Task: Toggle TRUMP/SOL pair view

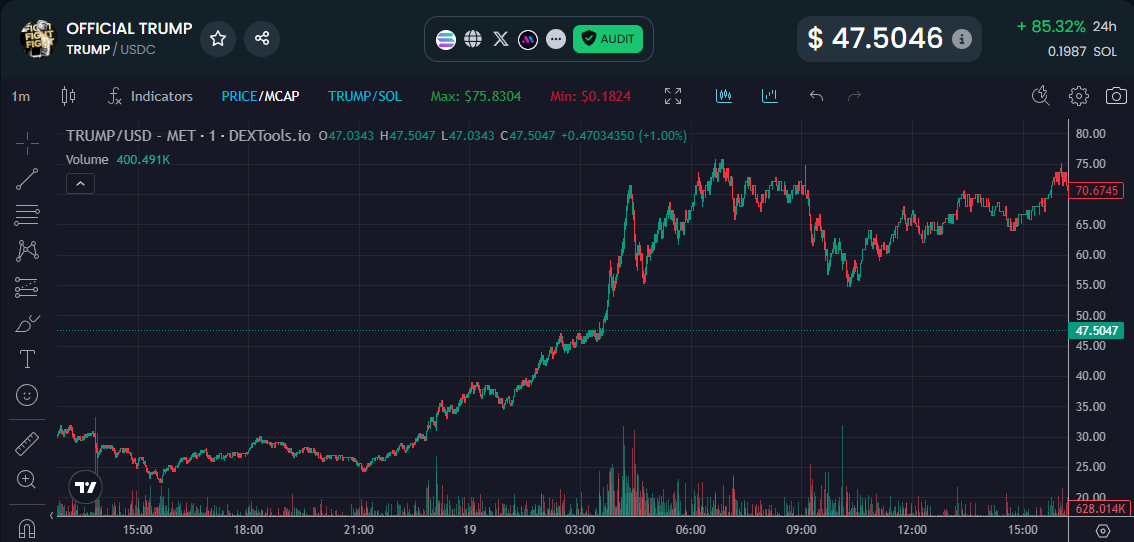Action: [x=364, y=96]
